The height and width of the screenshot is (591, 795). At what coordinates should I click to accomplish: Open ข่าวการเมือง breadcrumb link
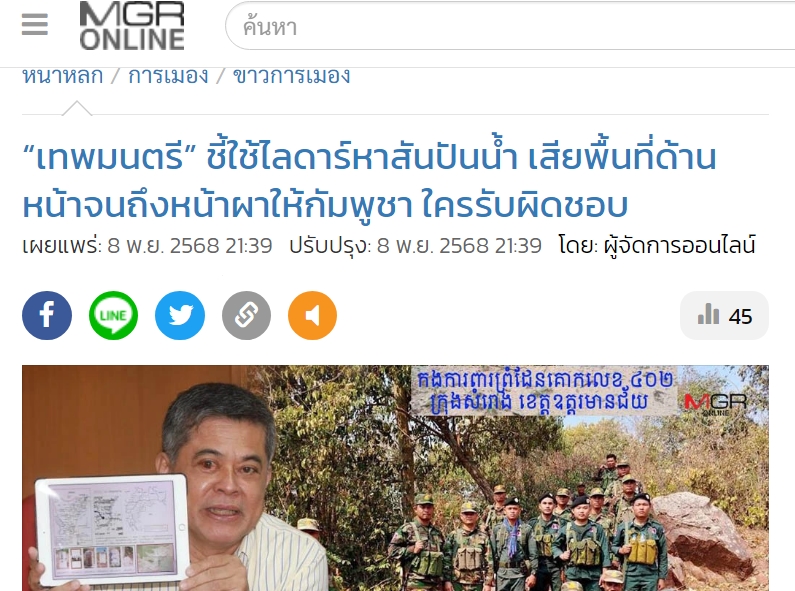(292, 76)
